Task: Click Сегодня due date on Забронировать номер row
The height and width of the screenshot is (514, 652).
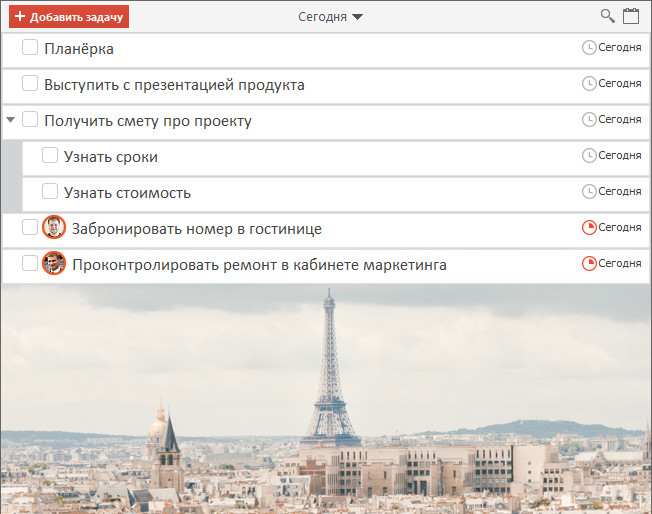Action: (620, 227)
